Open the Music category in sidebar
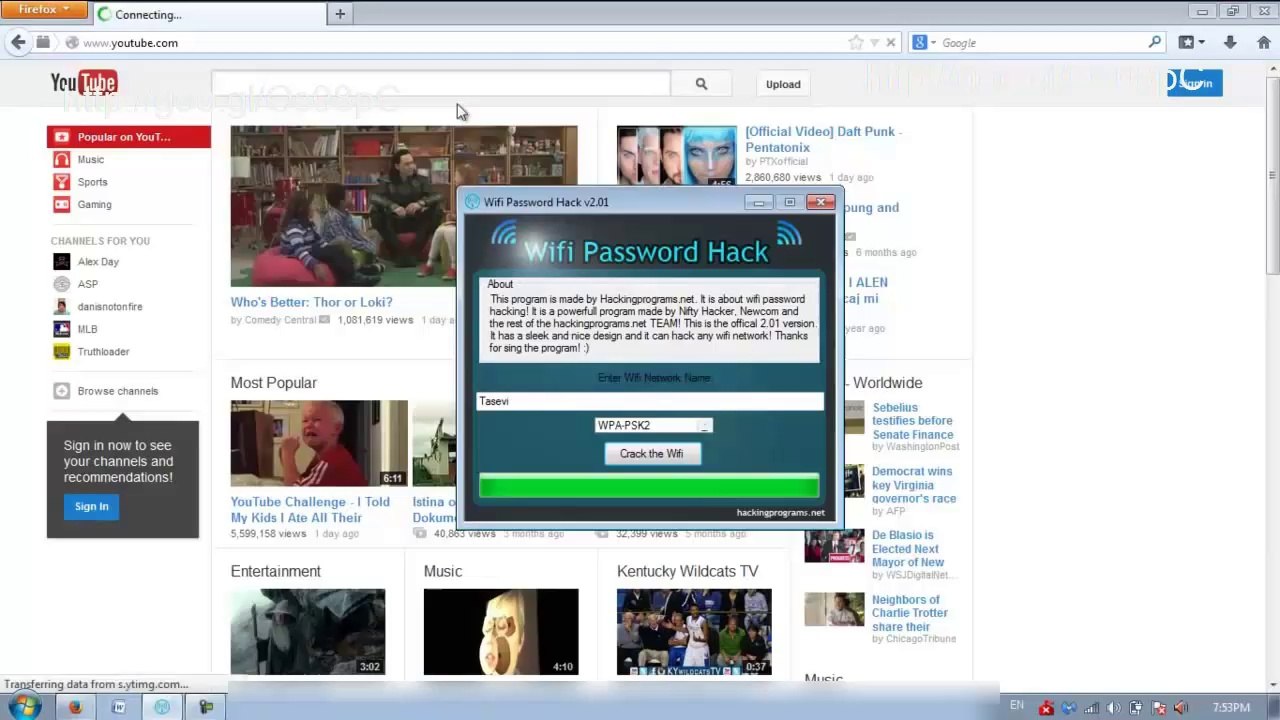 [x=91, y=159]
